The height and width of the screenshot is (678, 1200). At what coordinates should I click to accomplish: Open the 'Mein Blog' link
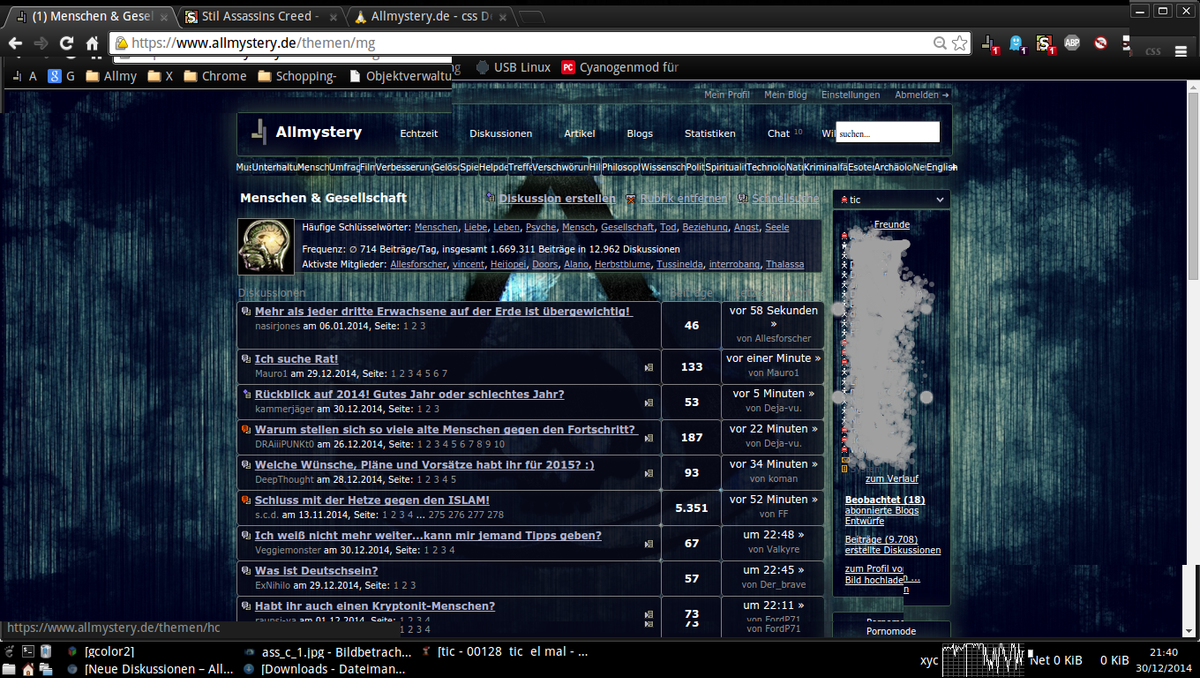pos(785,95)
